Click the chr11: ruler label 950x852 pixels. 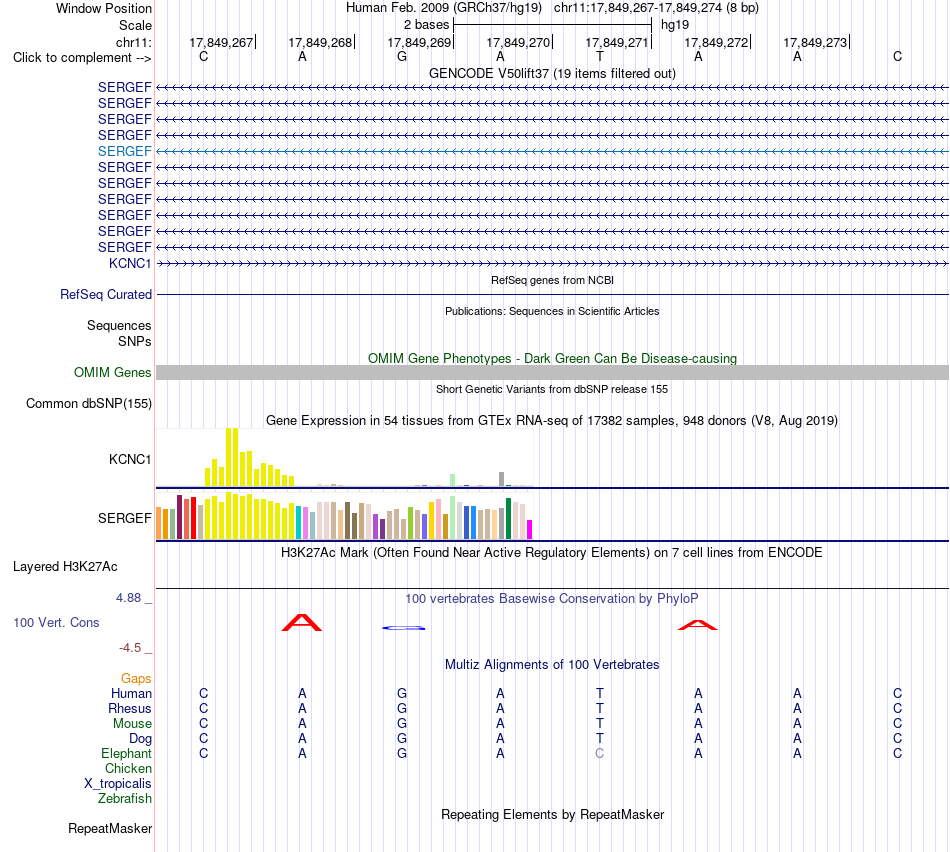click(x=133, y=42)
